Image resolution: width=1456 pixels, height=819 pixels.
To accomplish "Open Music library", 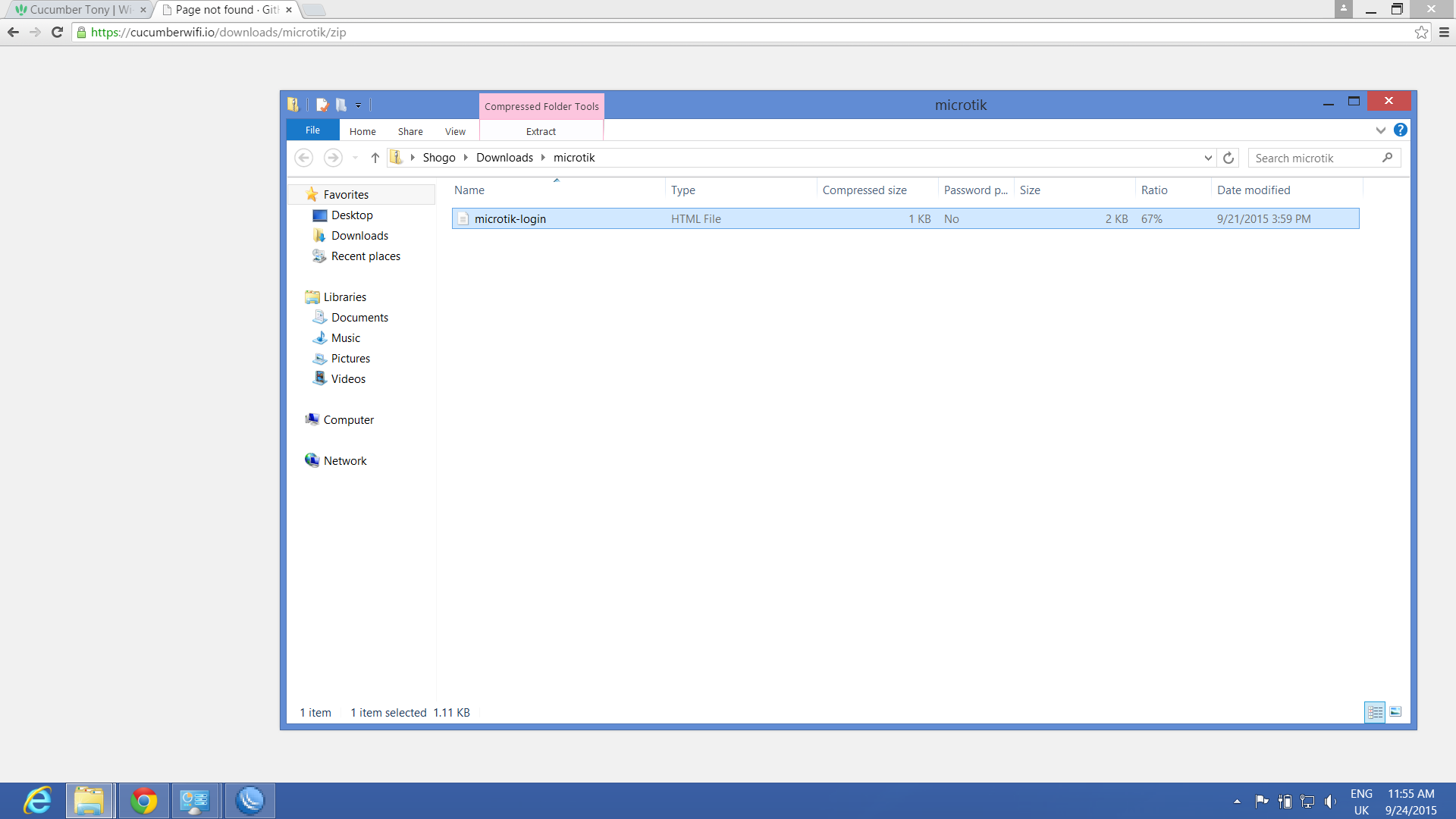I will [x=346, y=338].
